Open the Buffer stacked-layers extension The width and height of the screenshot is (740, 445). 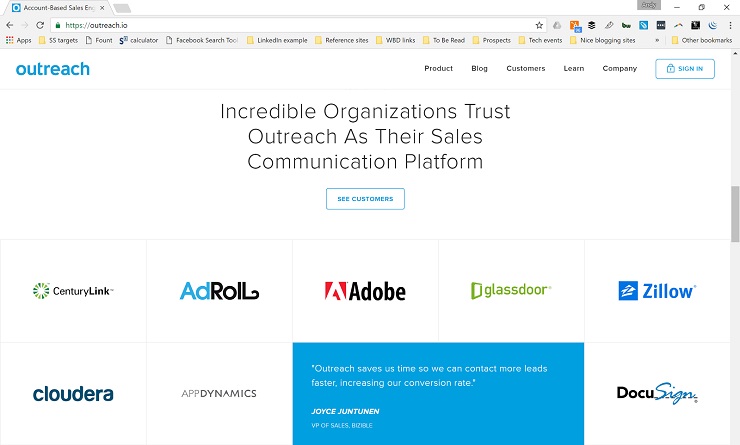click(x=592, y=25)
